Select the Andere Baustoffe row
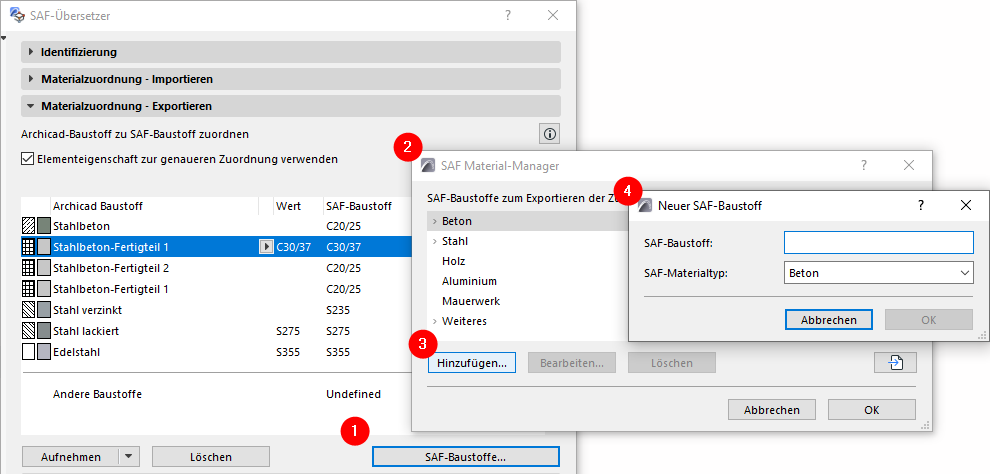This screenshot has height=474, width=990. click(97, 394)
